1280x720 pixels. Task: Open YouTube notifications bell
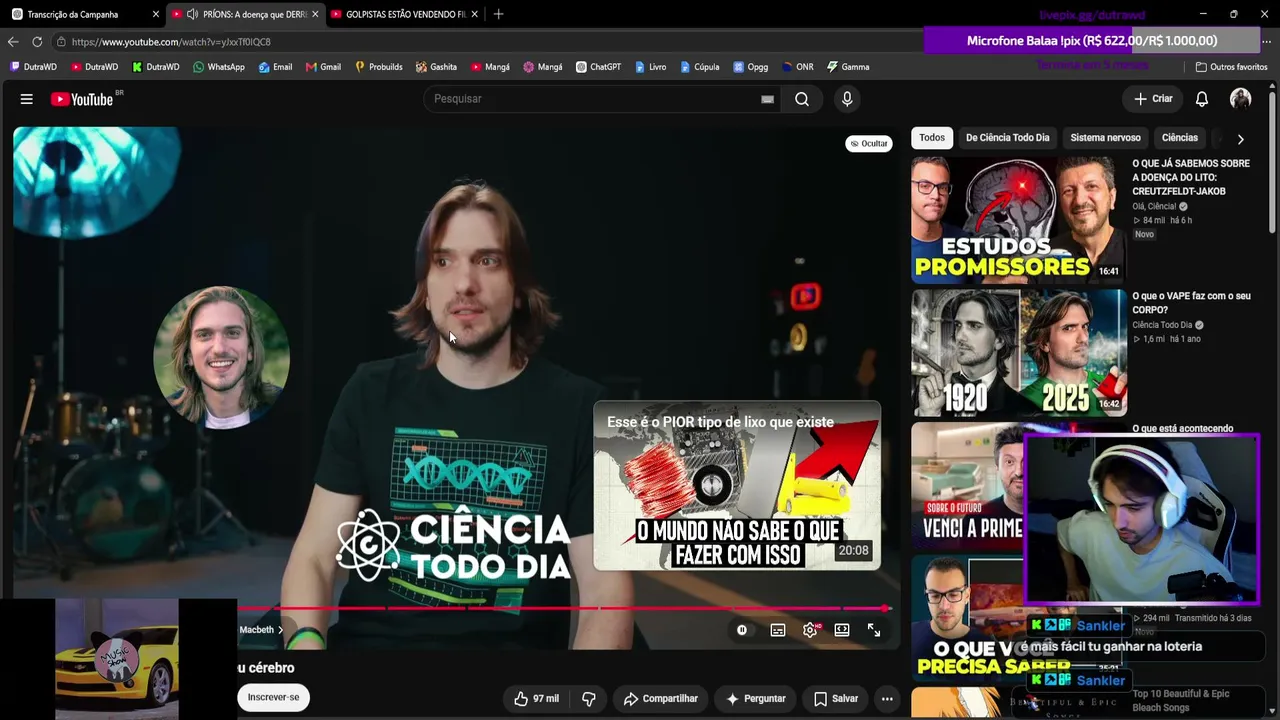click(1202, 99)
